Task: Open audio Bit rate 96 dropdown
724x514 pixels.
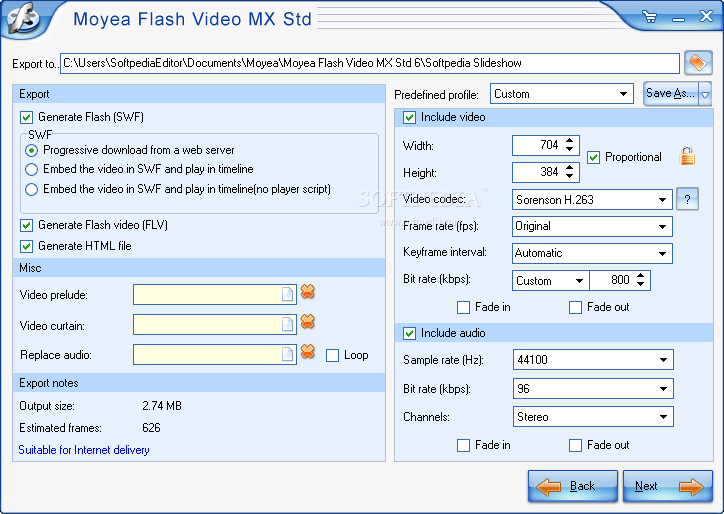Action: (x=663, y=389)
